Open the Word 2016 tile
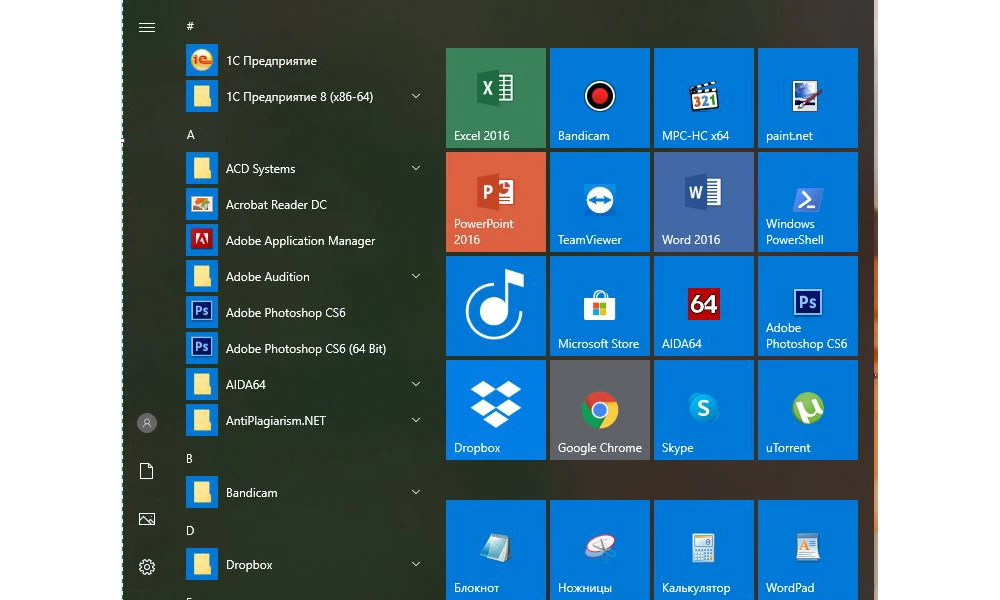 tap(703, 201)
